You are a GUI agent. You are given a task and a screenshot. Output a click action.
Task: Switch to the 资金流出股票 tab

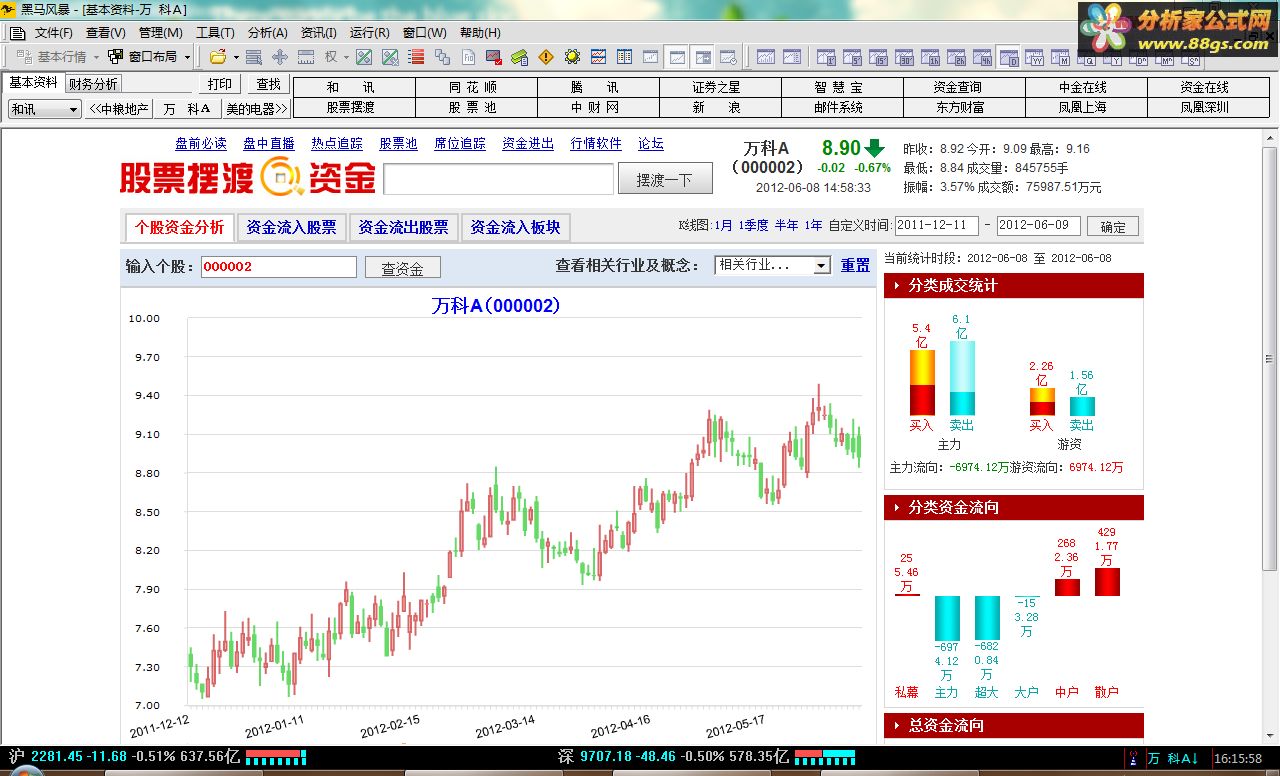pos(403,227)
